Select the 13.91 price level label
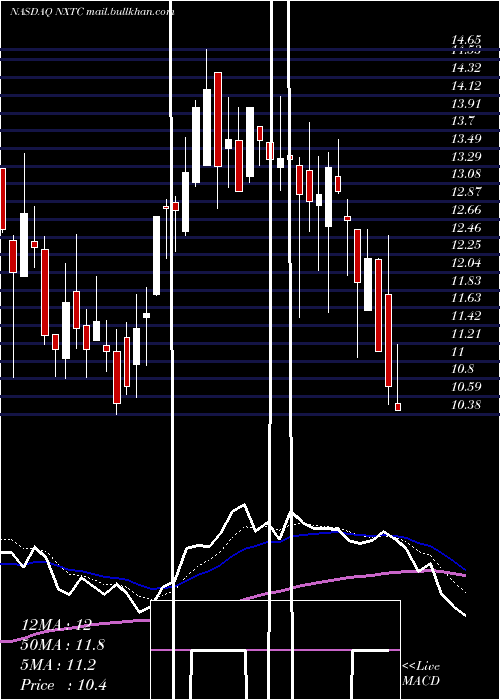Image resolution: width=500 pixels, height=700 pixels. click(466, 104)
